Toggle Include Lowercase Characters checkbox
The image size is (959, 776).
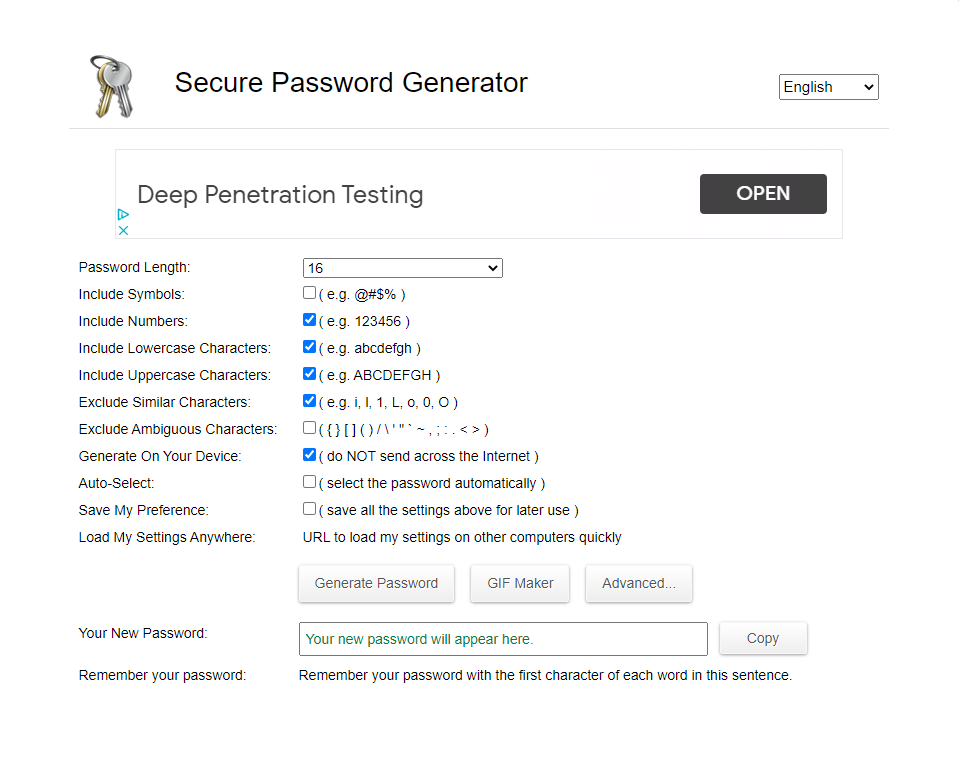click(310, 347)
